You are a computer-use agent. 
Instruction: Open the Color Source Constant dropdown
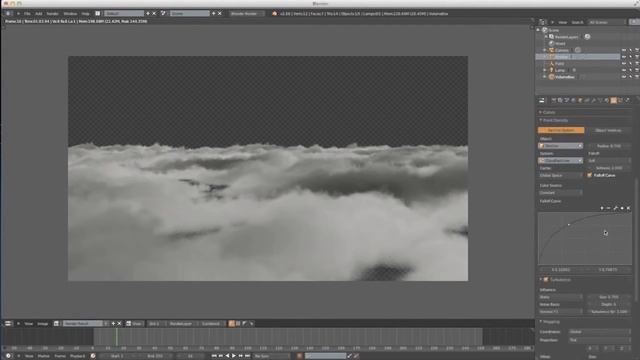click(560, 193)
